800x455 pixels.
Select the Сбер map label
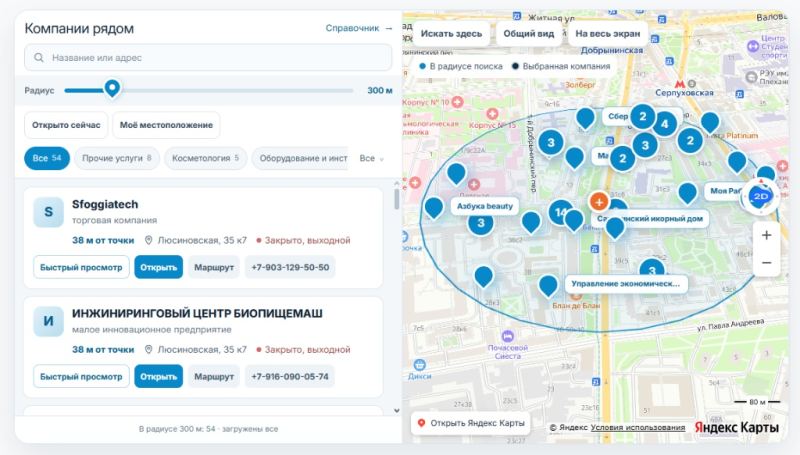618,116
